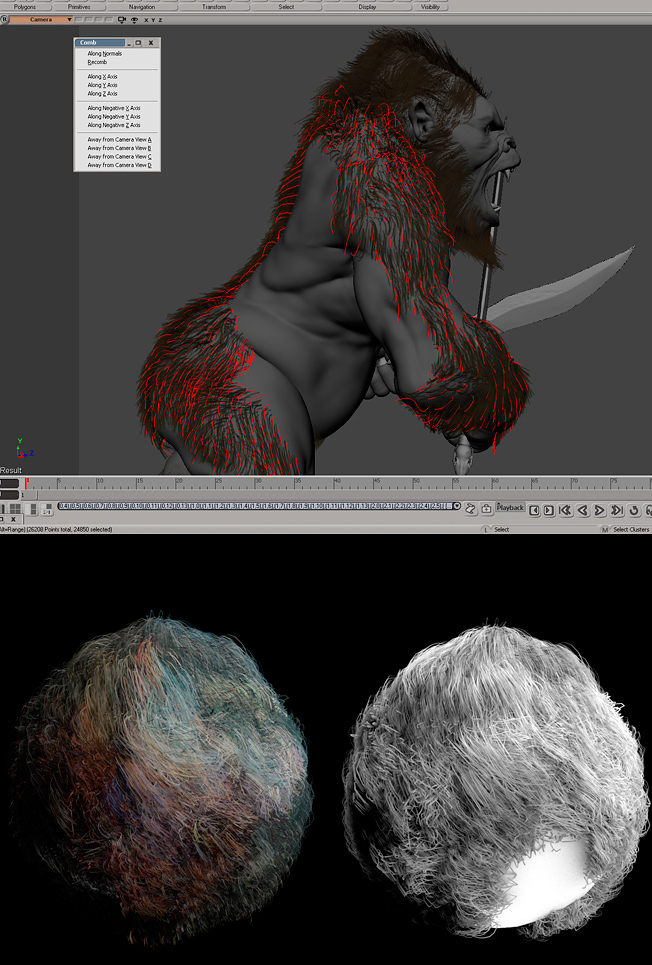Choose Away from Camera View A
652x965 pixels.
click(119, 140)
